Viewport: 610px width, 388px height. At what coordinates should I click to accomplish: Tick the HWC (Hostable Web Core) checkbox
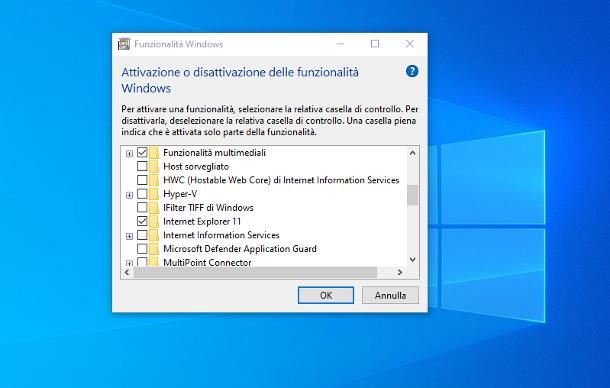[x=142, y=180]
